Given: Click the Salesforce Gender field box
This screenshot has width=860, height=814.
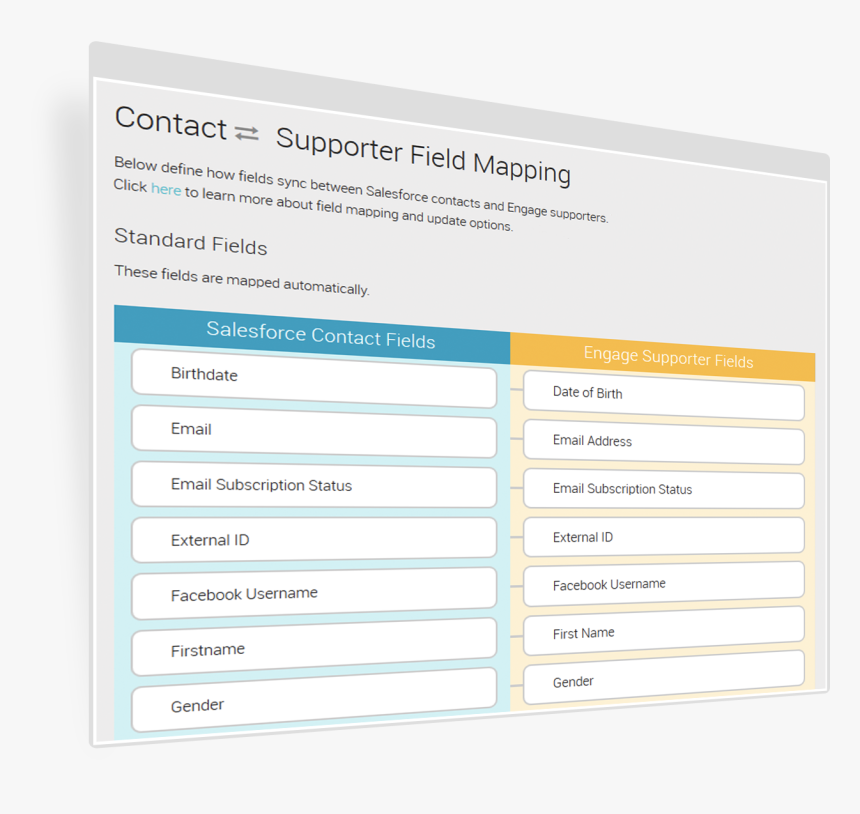Looking at the screenshot, I should (x=314, y=700).
